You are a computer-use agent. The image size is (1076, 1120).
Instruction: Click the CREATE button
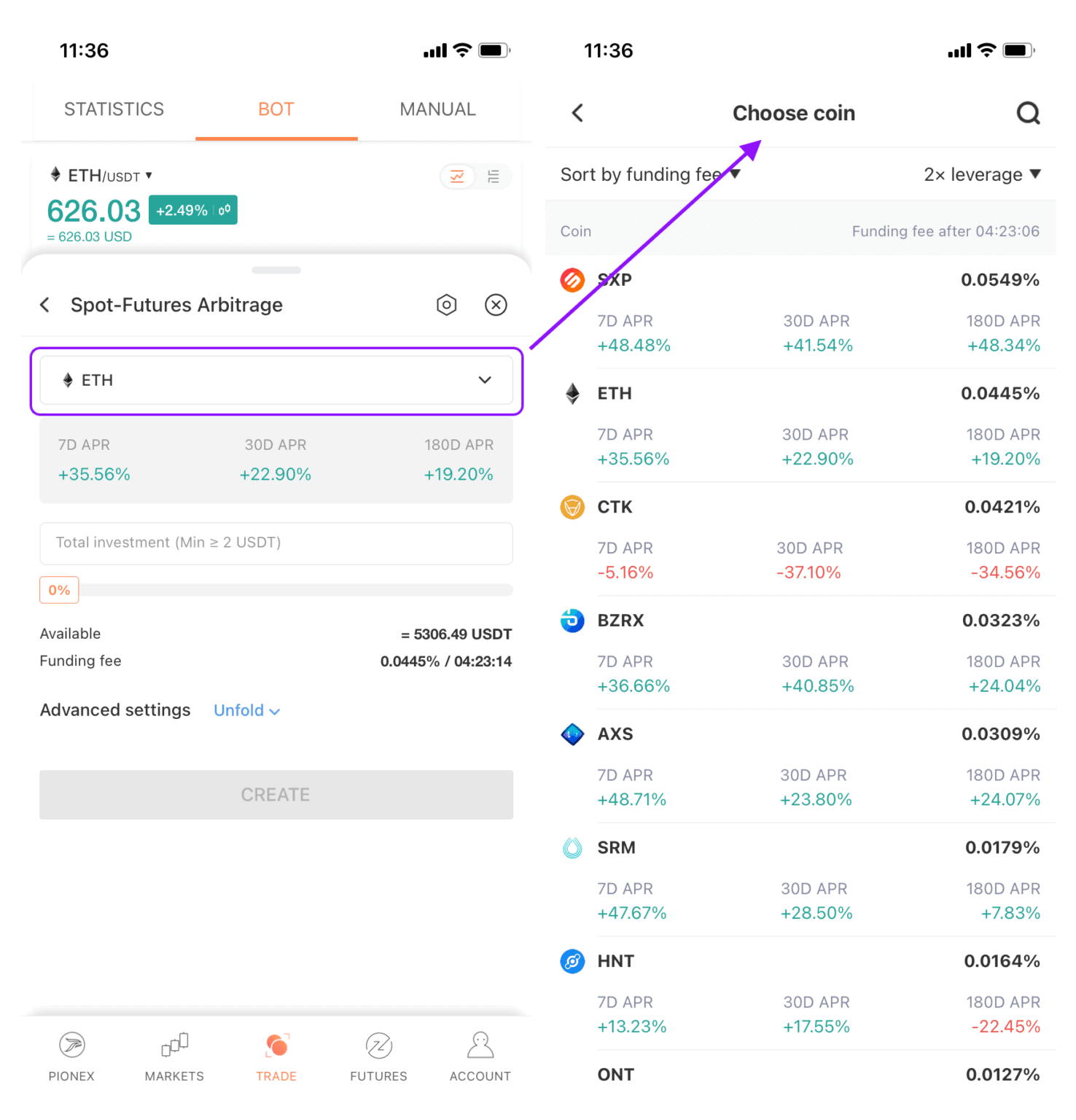(x=276, y=795)
